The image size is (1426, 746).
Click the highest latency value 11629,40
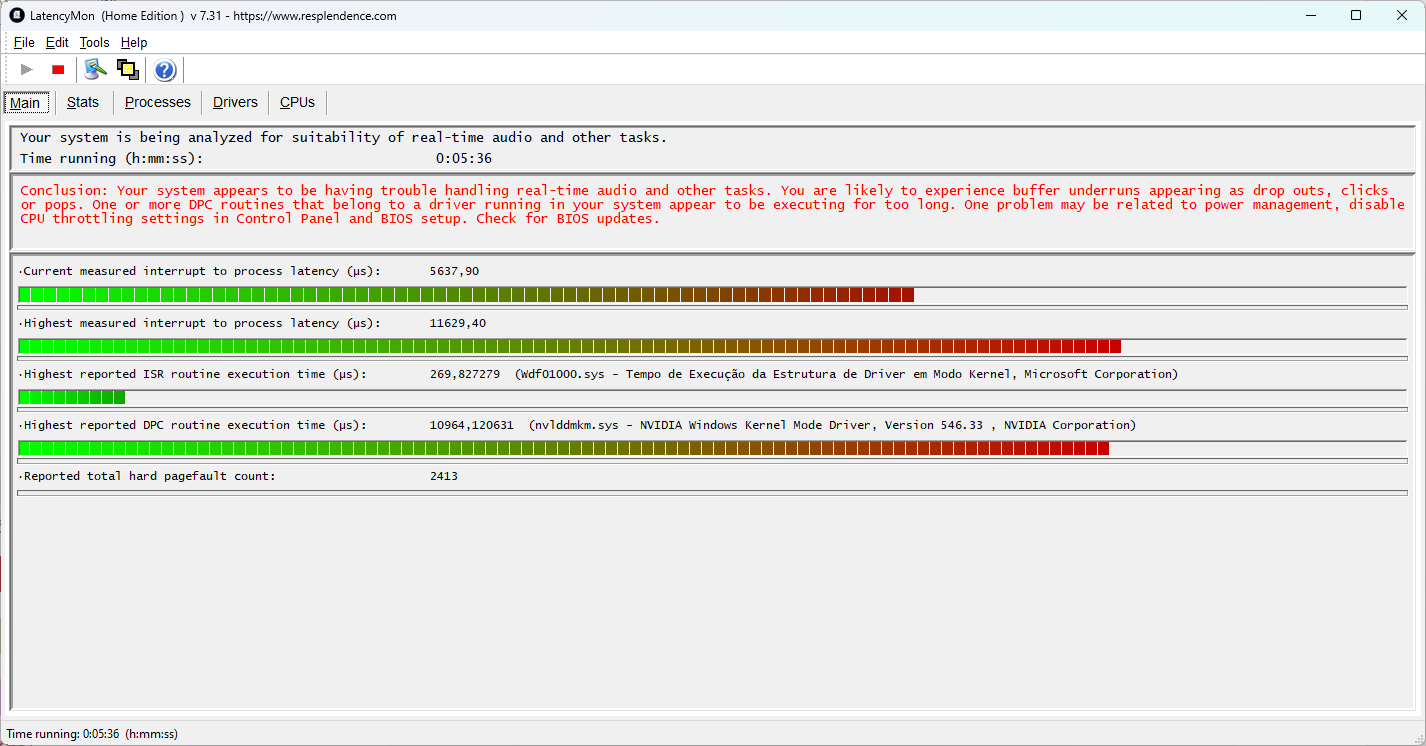pyautogui.click(x=458, y=323)
